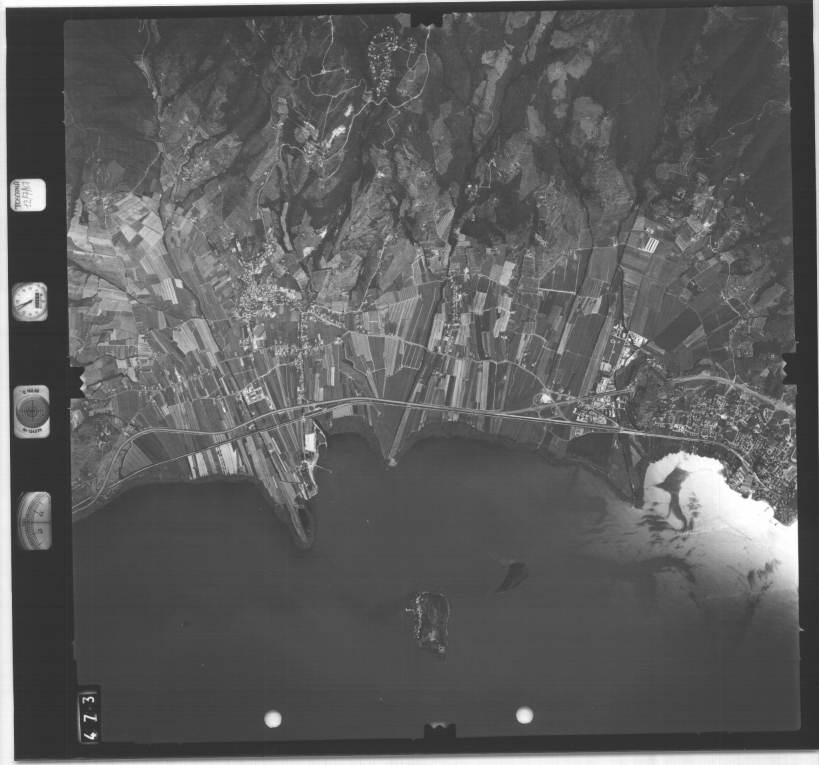This screenshot has height=765, width=819.
Task: Click the right white dot at bottom
Action: tap(524, 715)
